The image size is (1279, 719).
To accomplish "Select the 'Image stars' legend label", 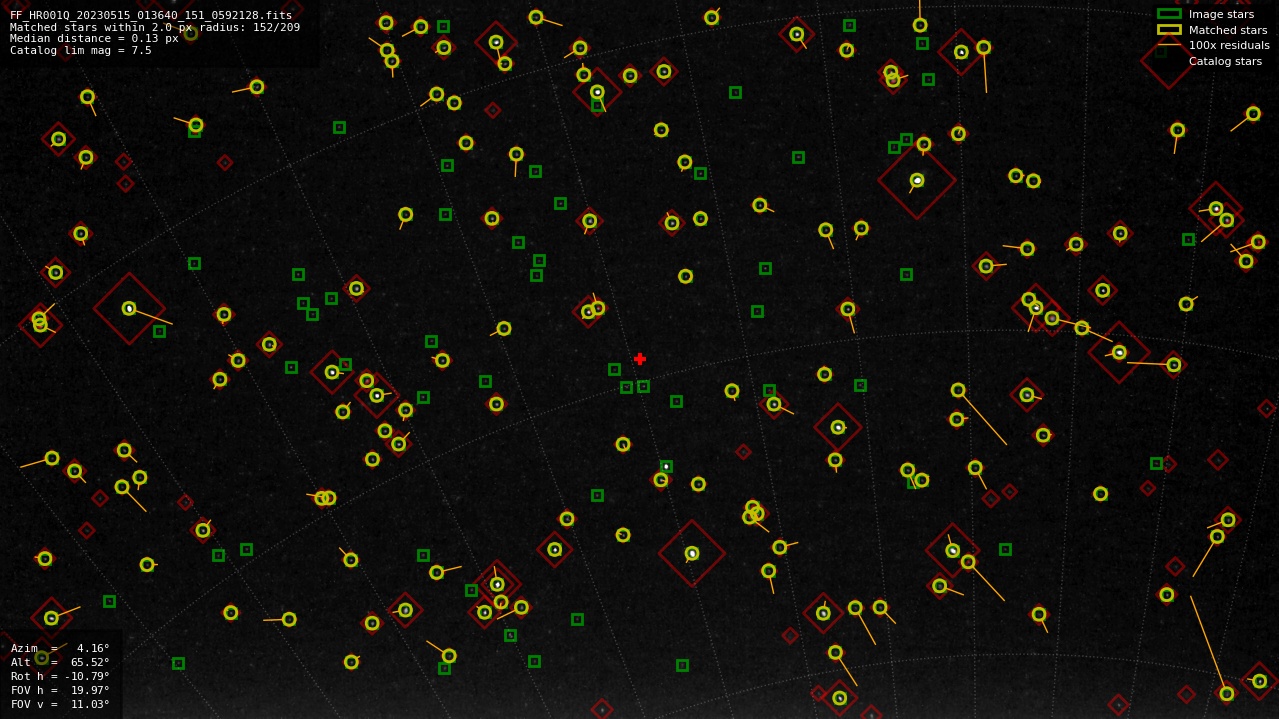I will pos(1221,14).
